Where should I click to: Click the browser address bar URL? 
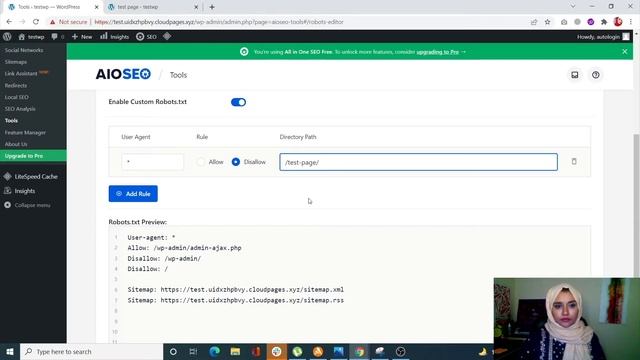coord(219,22)
